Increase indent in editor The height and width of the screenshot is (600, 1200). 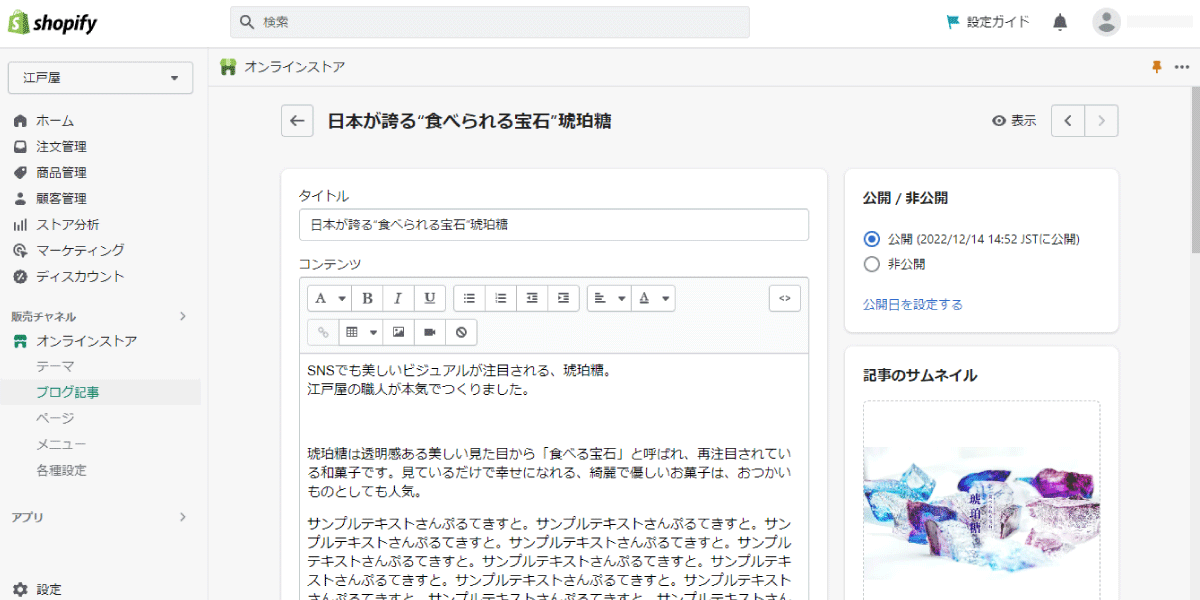click(x=563, y=298)
